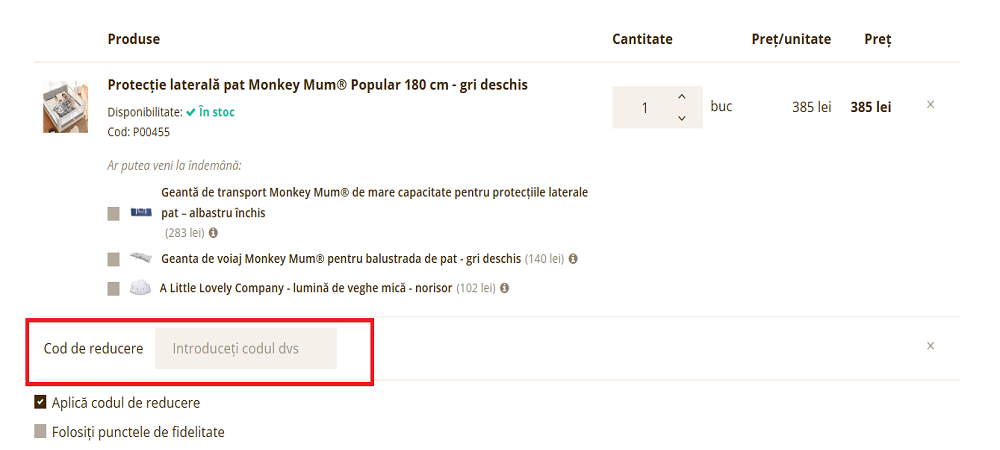Check the Geanta de voiaj add-on

(x=114, y=259)
